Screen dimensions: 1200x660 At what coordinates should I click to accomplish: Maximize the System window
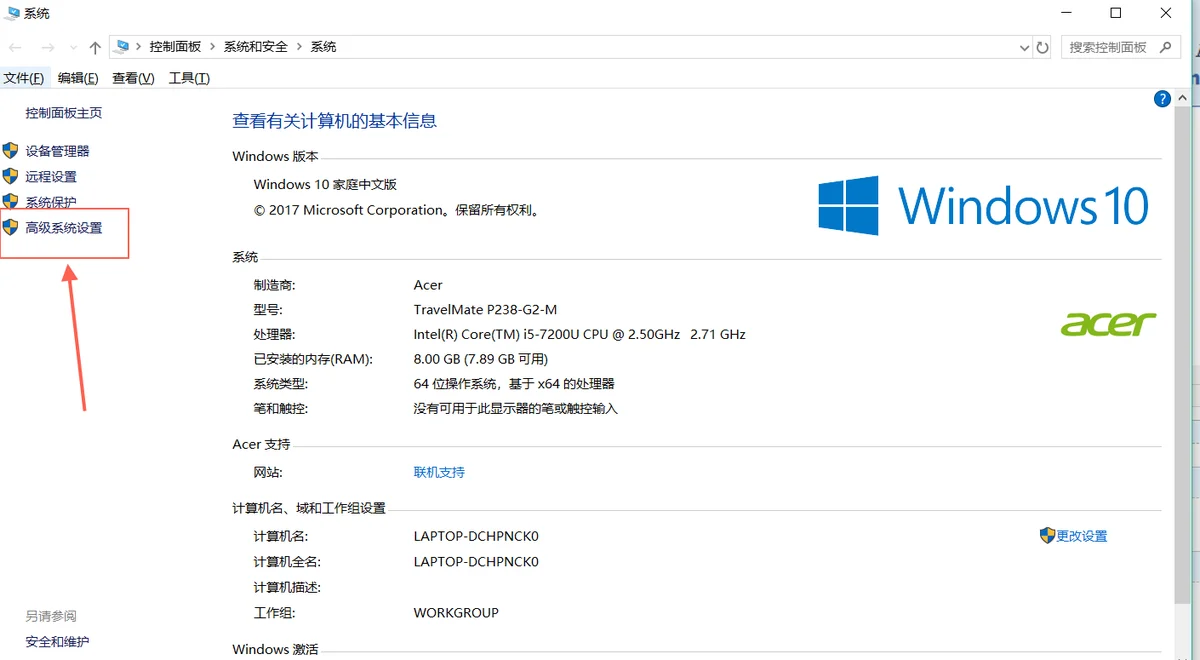coord(1116,13)
